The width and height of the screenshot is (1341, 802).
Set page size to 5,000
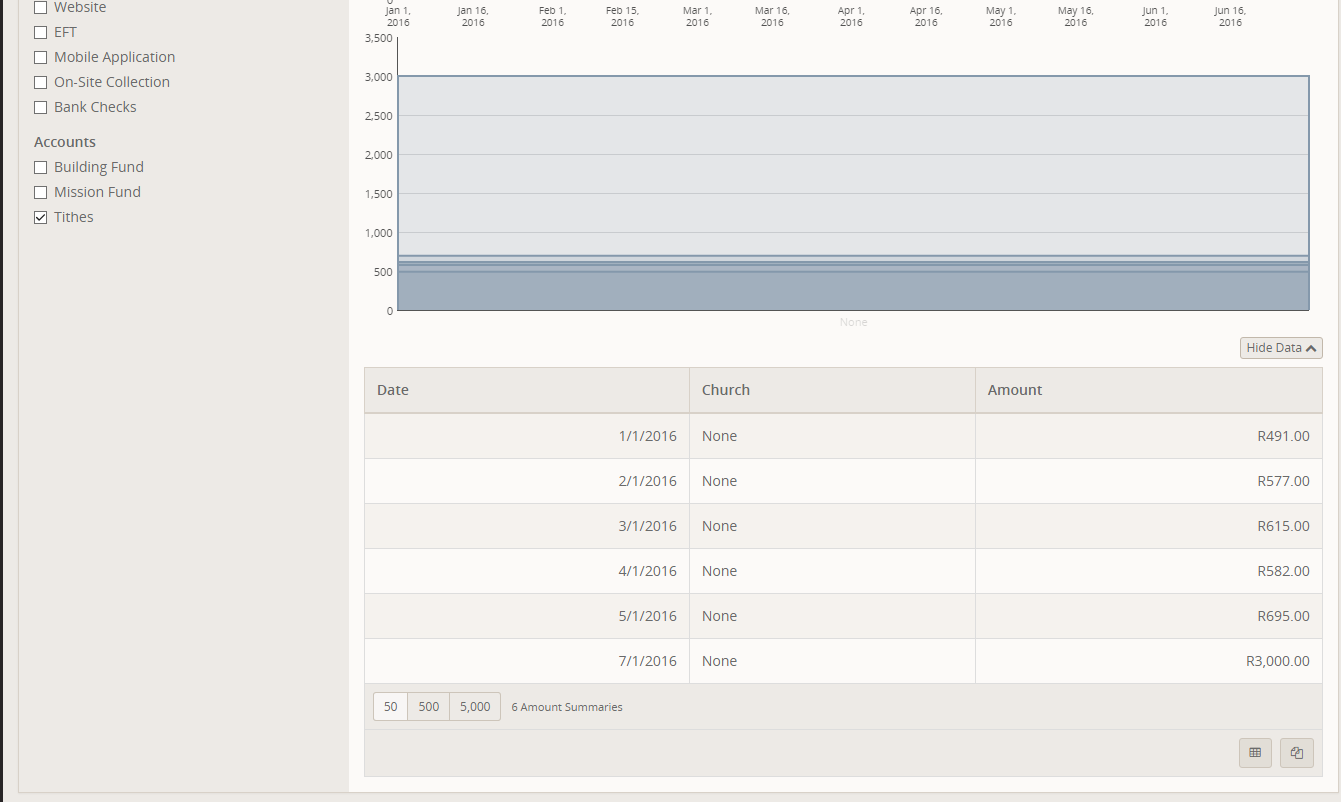point(475,706)
